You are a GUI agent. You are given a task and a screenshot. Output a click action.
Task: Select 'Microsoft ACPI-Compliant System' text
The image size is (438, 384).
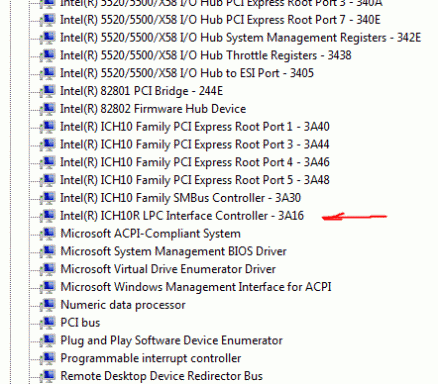point(150,234)
